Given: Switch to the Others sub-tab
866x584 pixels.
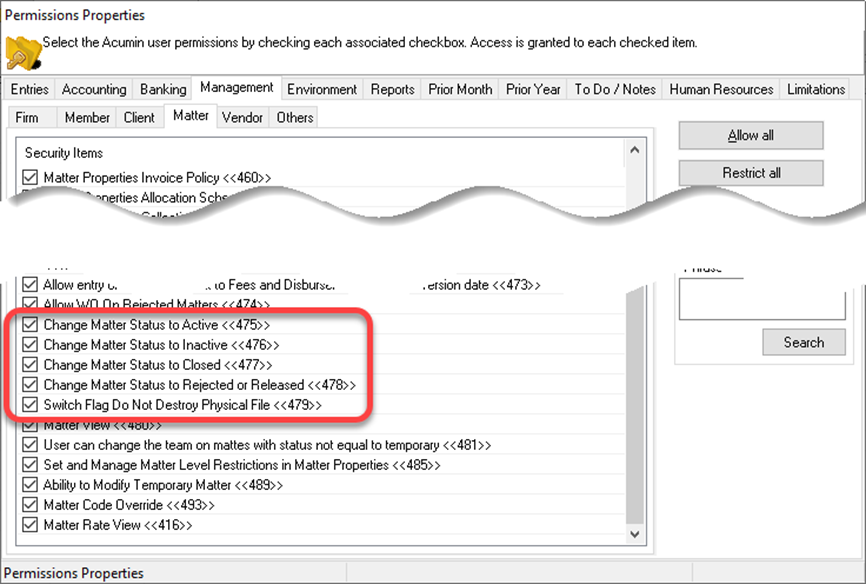Looking at the screenshot, I should click(295, 117).
